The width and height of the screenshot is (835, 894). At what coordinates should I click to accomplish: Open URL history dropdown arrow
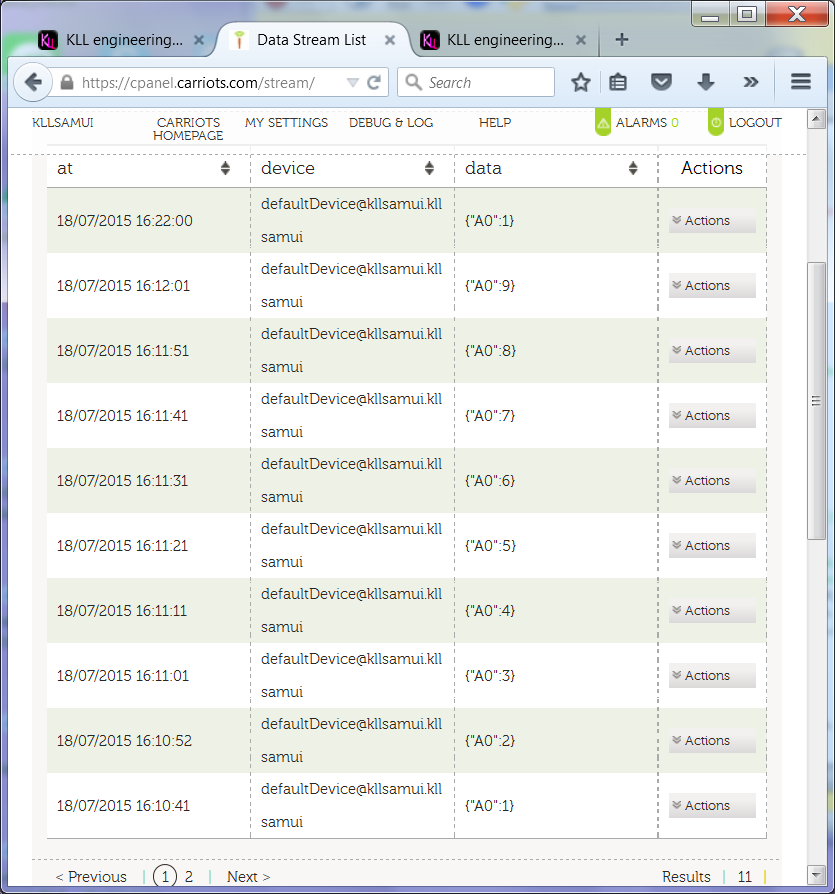pyautogui.click(x=352, y=83)
